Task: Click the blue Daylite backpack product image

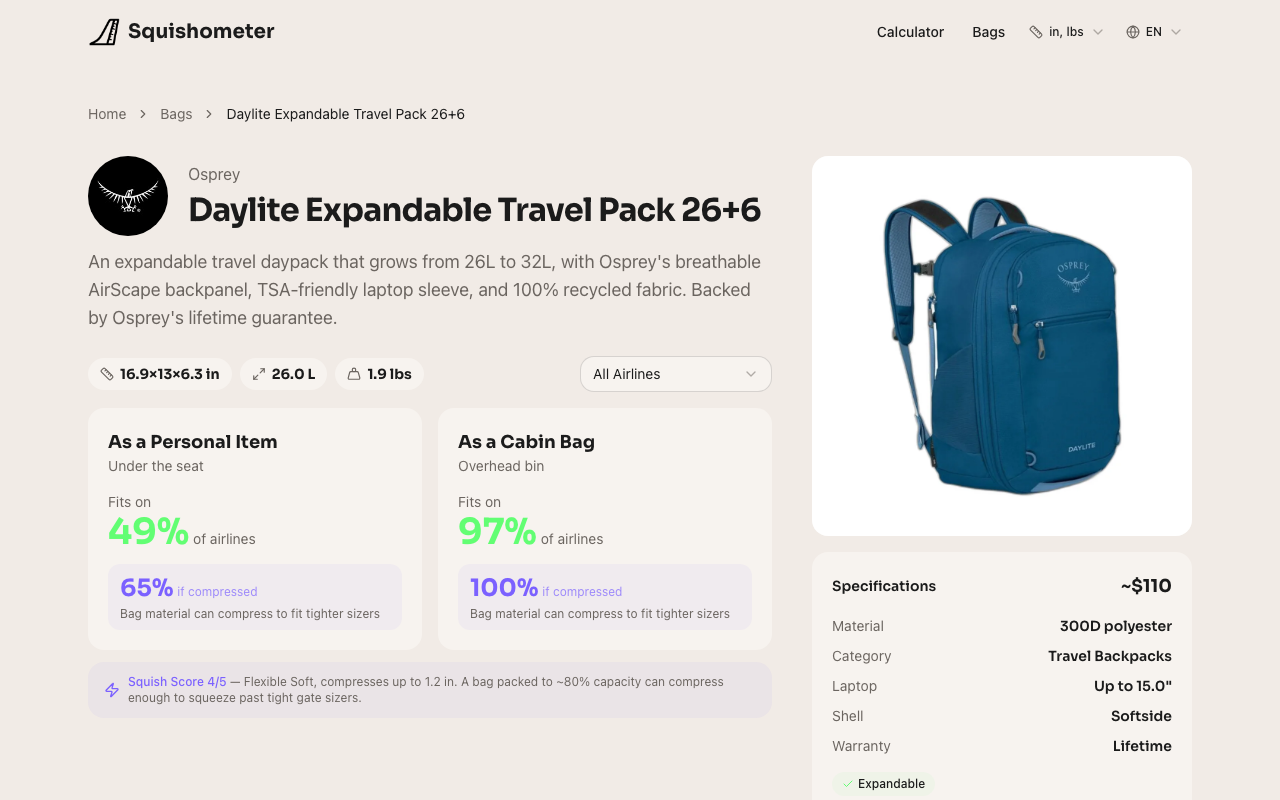Action: pyautogui.click(x=1001, y=345)
